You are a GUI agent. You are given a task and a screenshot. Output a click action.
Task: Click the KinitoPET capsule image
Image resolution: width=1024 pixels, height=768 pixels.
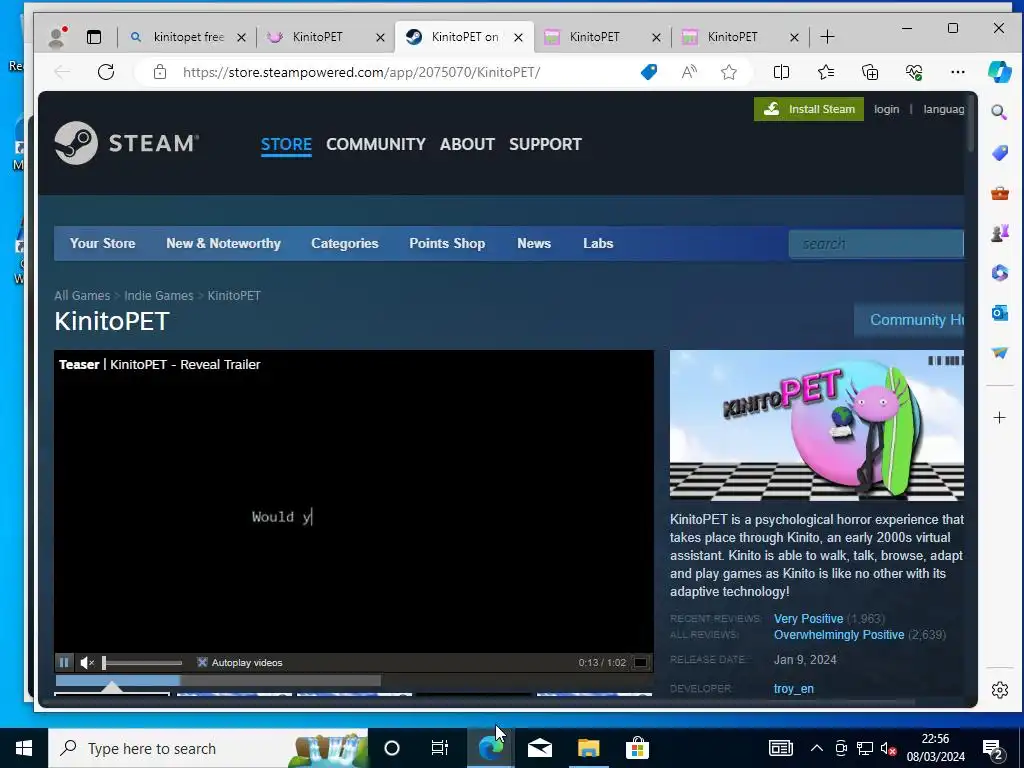tap(816, 426)
